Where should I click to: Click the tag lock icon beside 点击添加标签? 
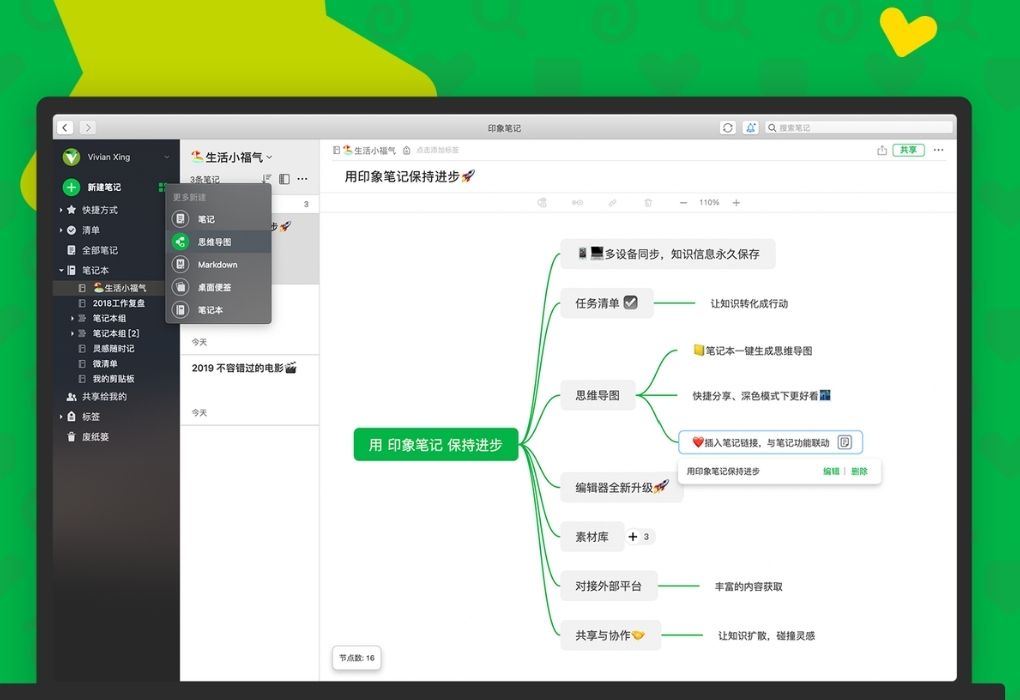tap(407, 150)
